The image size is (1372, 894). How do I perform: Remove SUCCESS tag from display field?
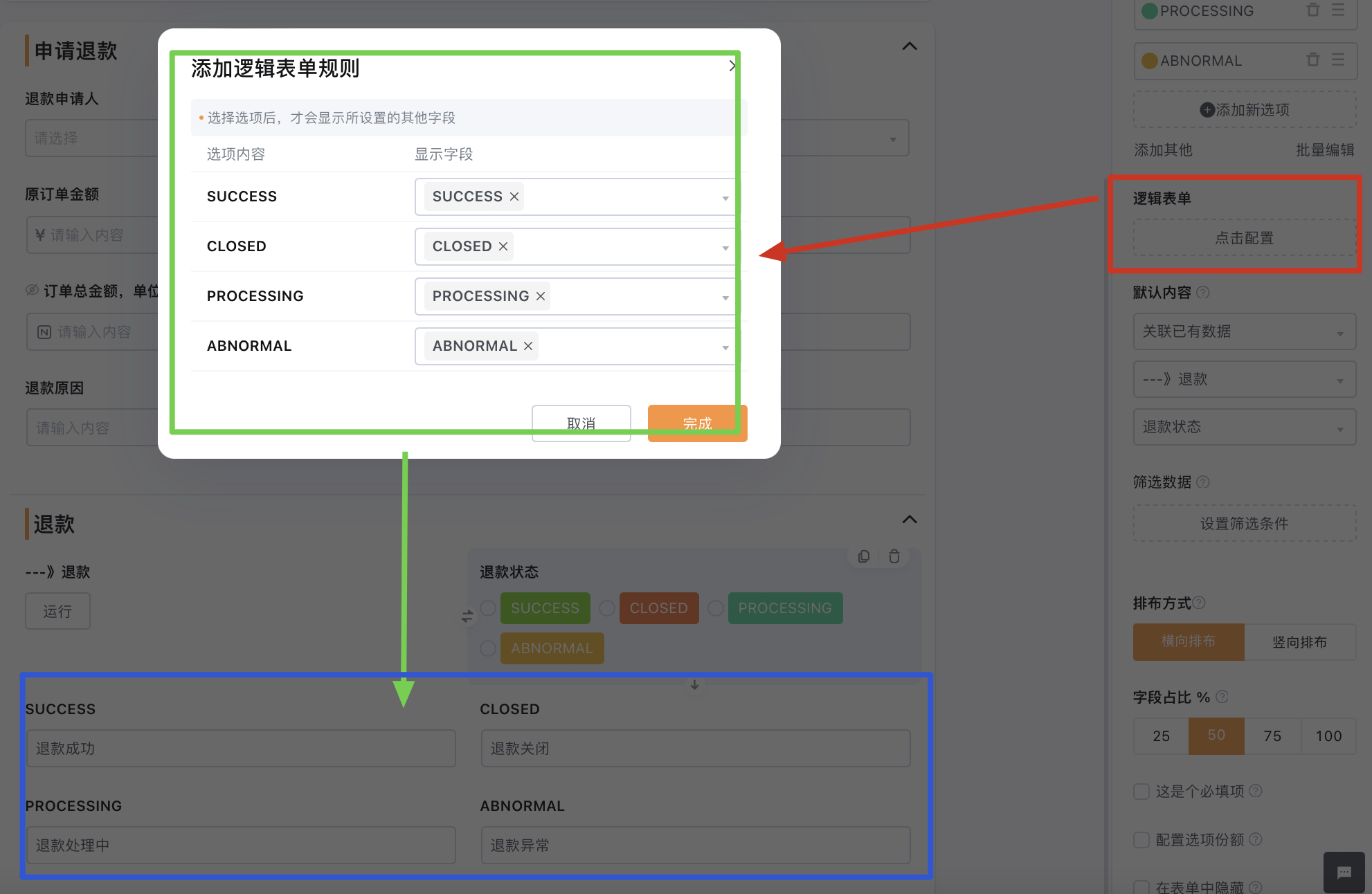[514, 197]
